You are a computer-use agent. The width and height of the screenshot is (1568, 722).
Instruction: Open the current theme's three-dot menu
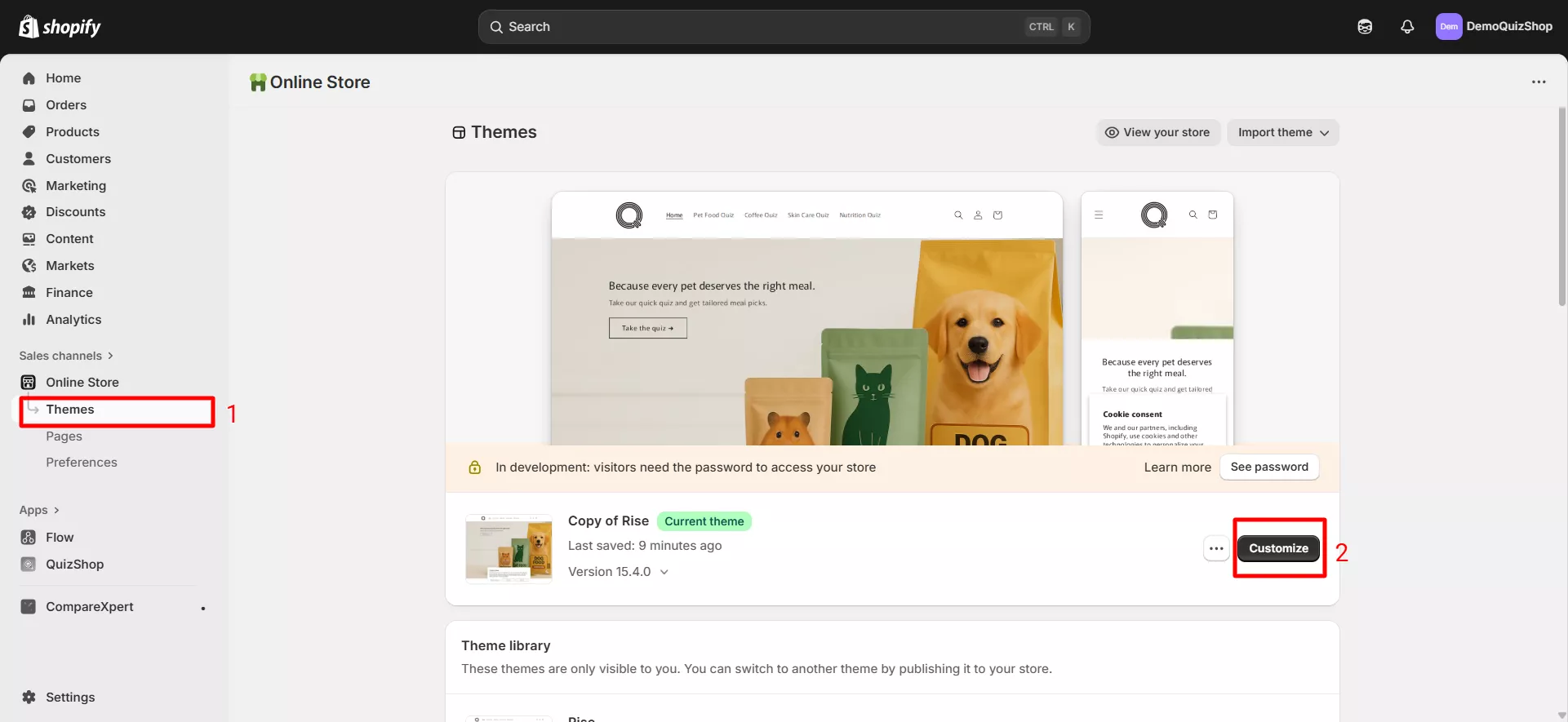(1216, 548)
